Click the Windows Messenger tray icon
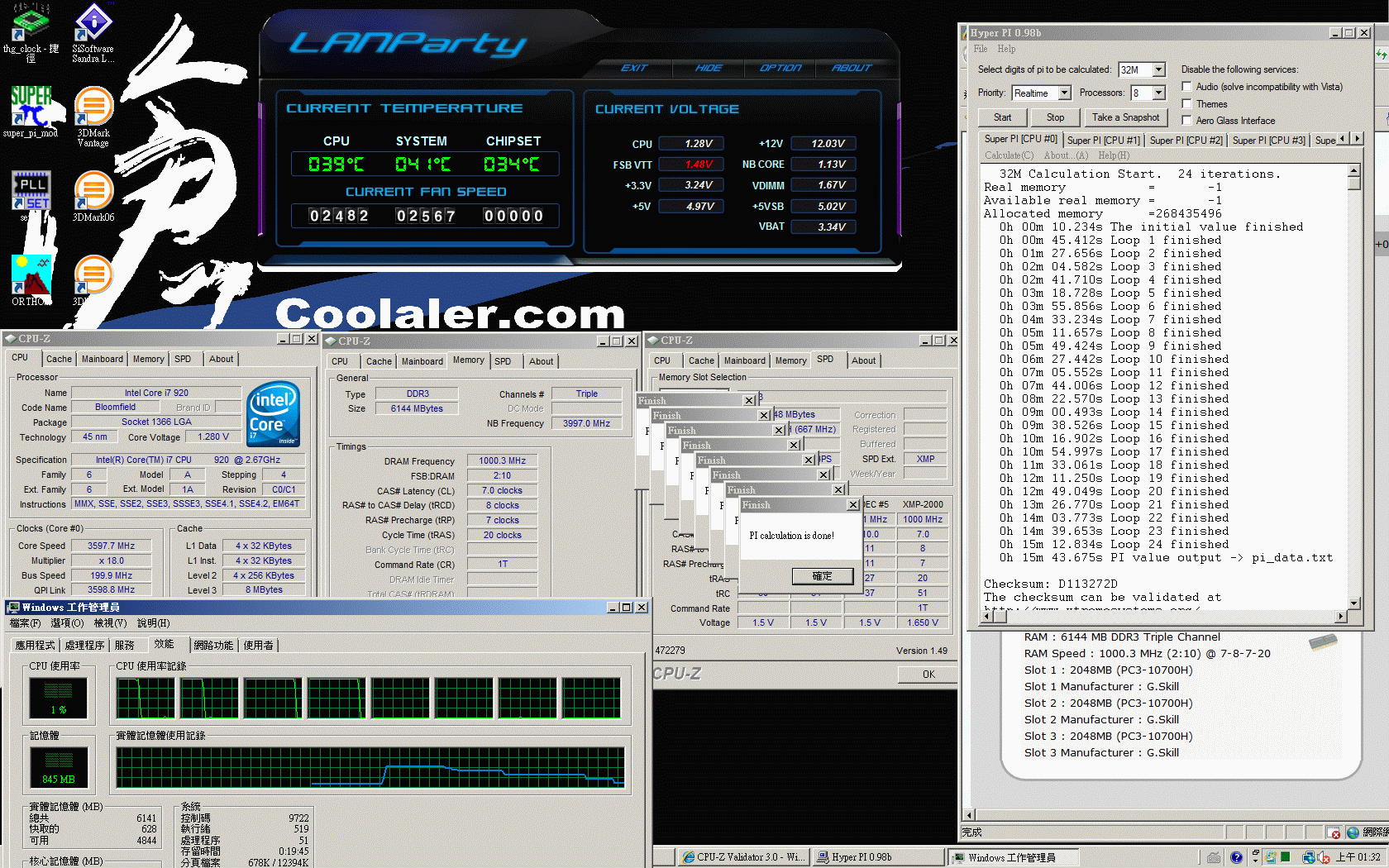The width and height of the screenshot is (1389, 868). [x=1270, y=857]
